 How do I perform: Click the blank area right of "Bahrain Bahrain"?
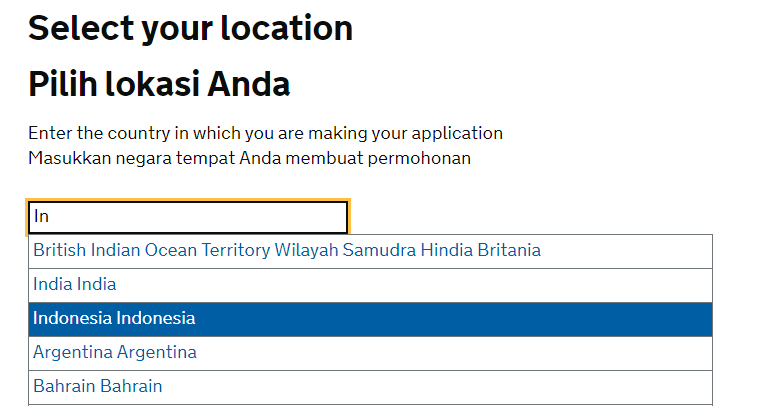click(450, 386)
